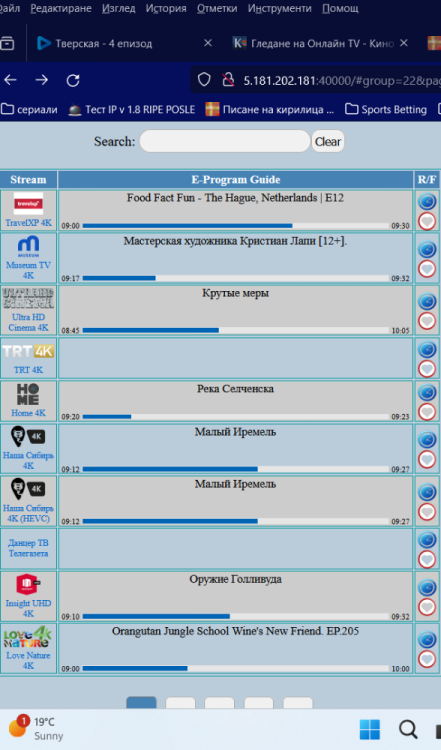Toggle favorite heart for Home 4K
Screen dimensions: 441x750
click(x=427, y=412)
